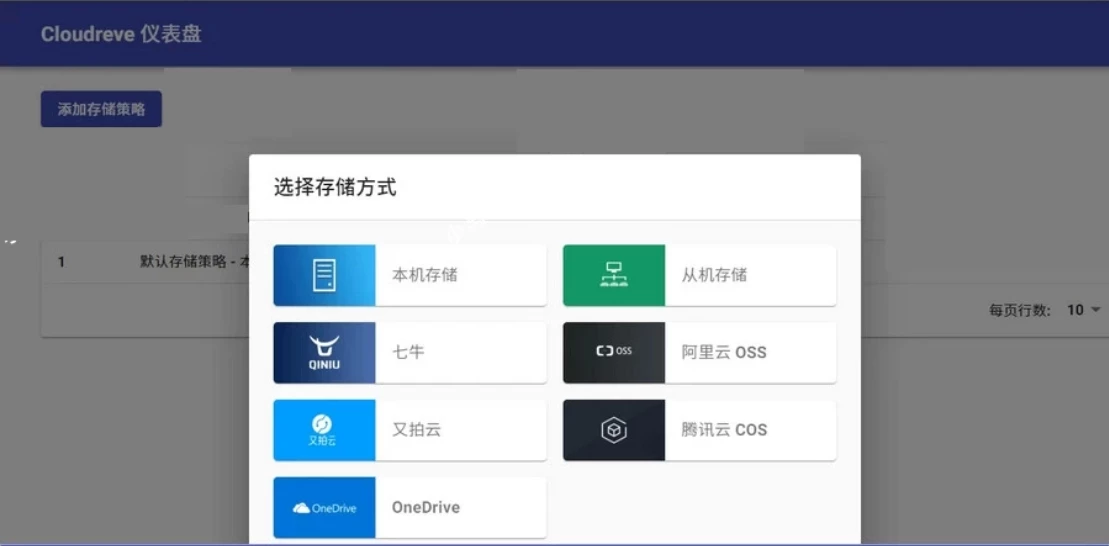Choose the Upyun (又拍云) blue logo
The image size is (1109, 546).
pyautogui.click(x=324, y=430)
